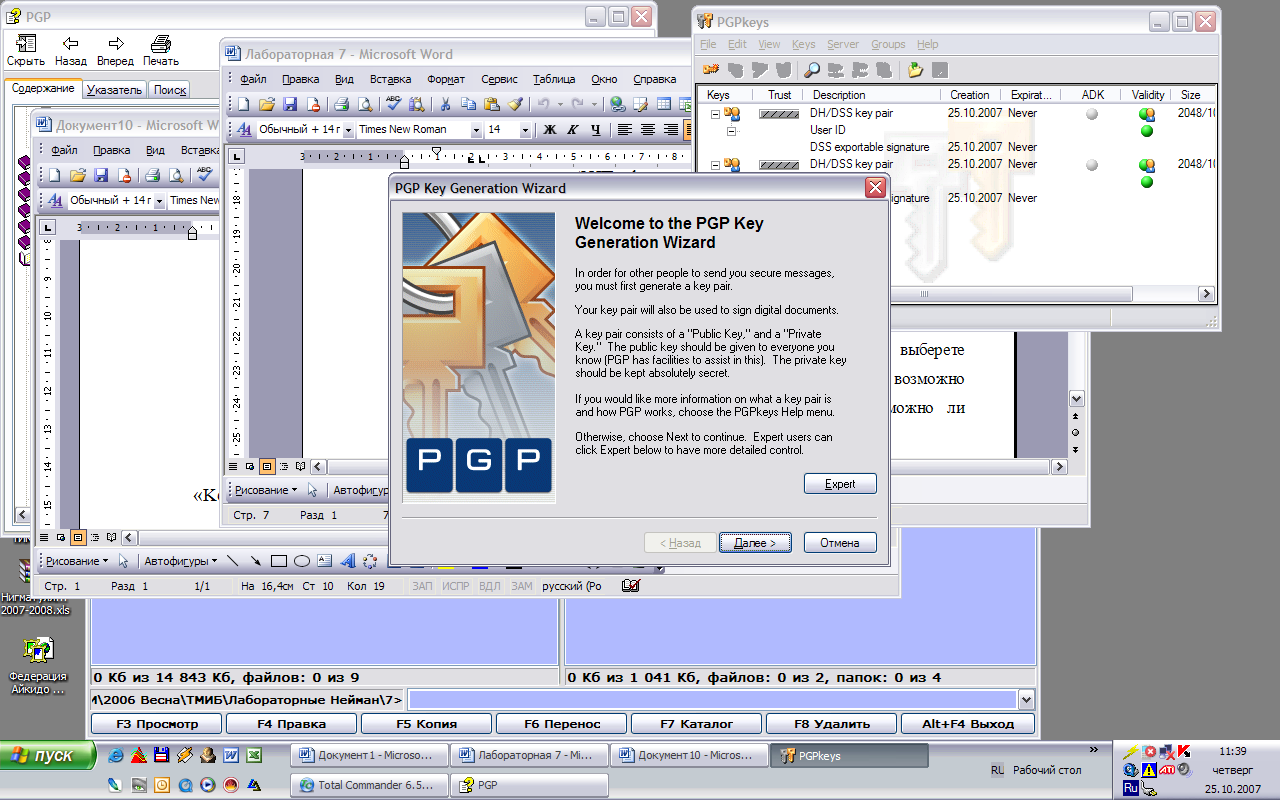Switch to Поиск tab in PGP help
The image size is (1280, 800).
click(170, 89)
